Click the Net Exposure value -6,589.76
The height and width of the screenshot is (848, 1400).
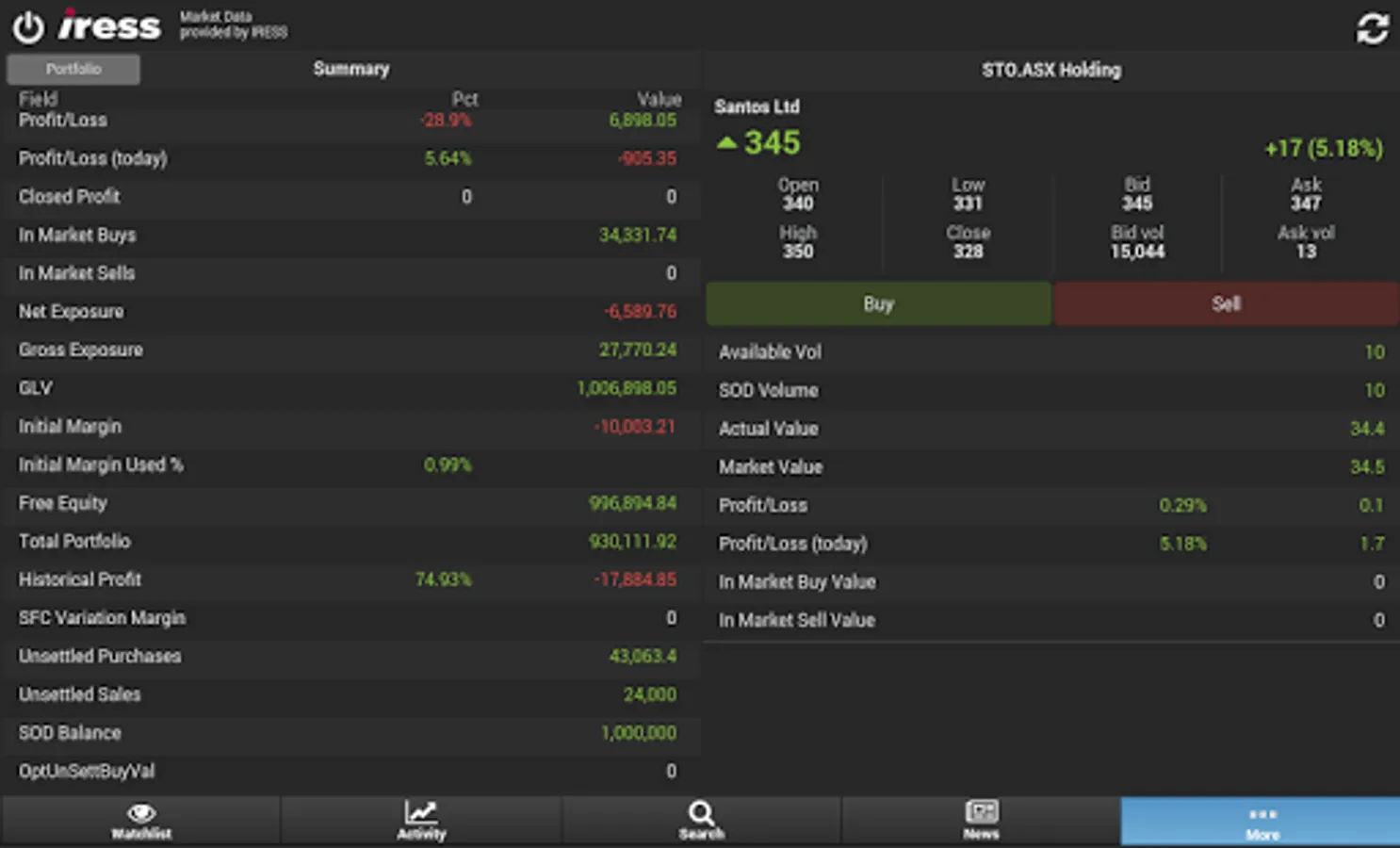click(x=641, y=311)
